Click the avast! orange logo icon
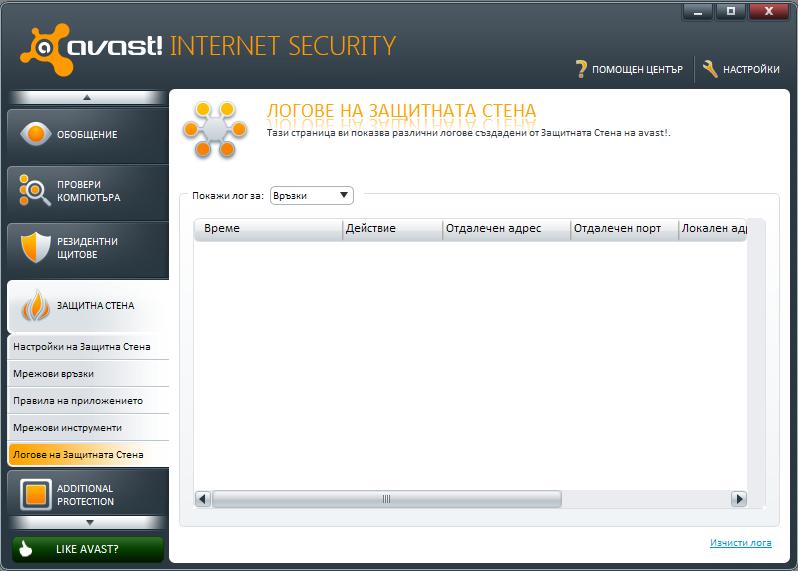The width and height of the screenshot is (798, 571). coord(45,49)
